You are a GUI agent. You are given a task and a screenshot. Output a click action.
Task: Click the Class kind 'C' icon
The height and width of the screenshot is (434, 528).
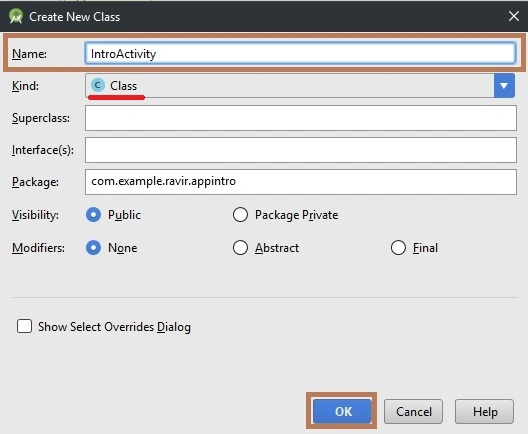coord(98,86)
